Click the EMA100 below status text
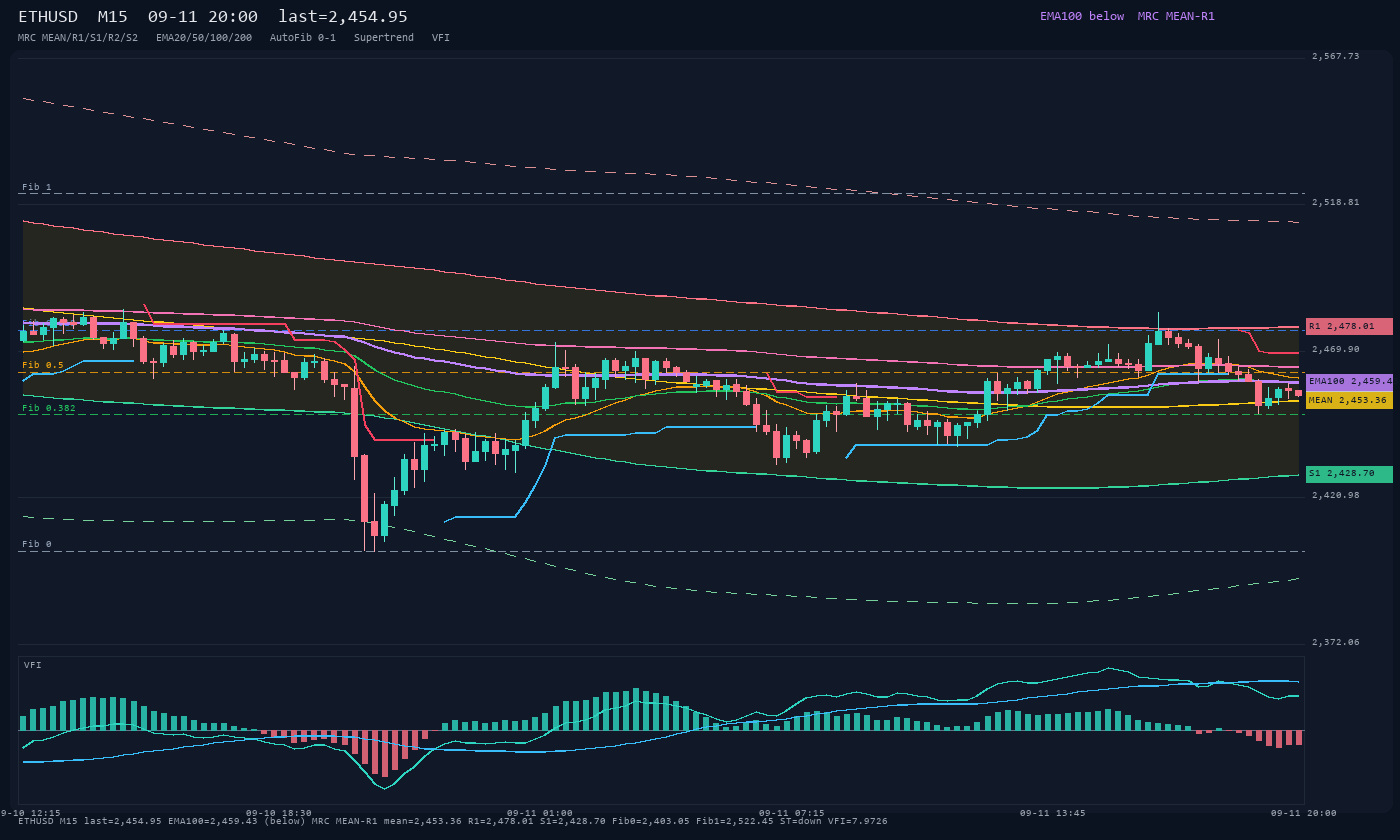 point(1082,16)
